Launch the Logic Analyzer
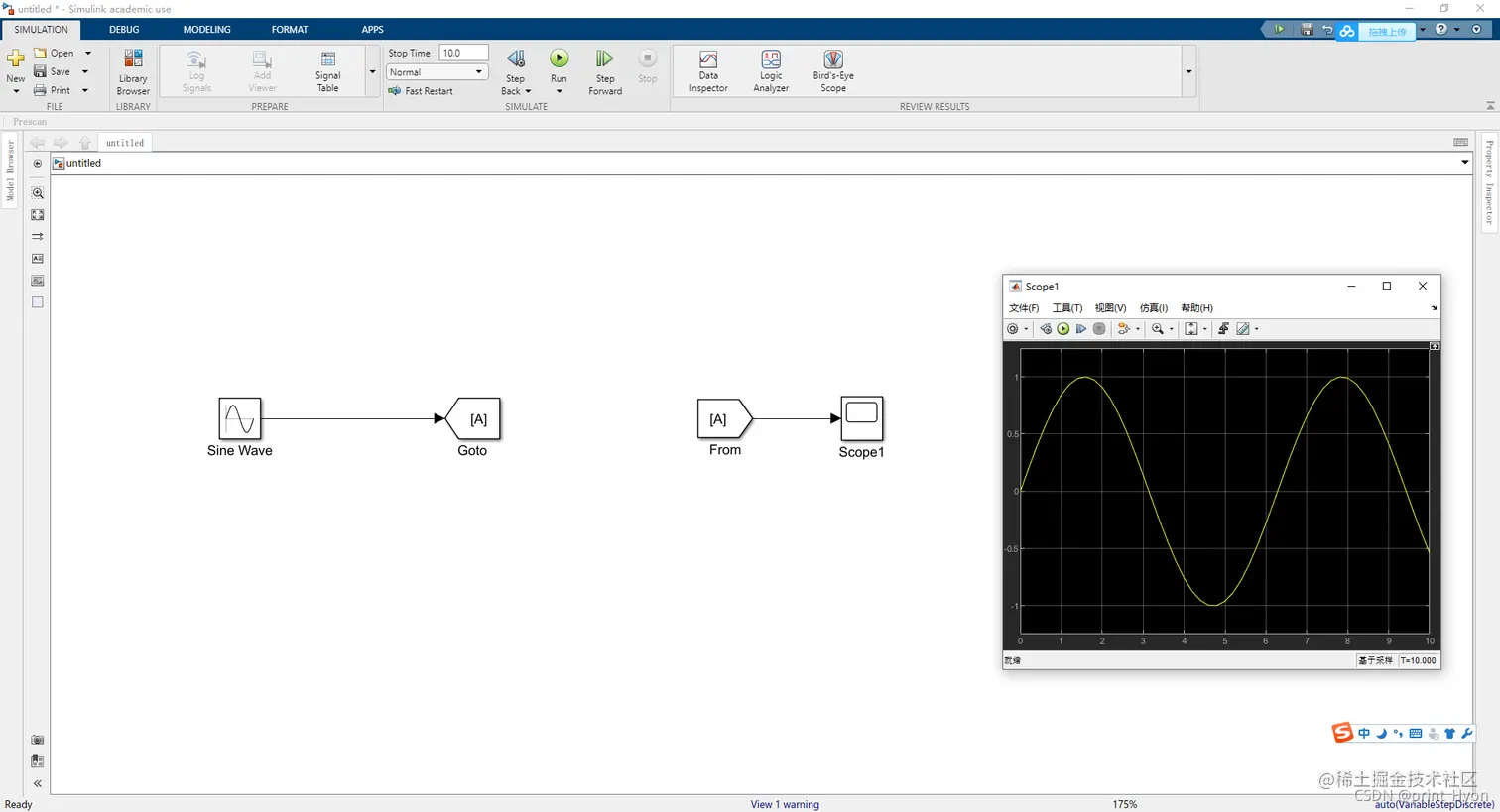The width and height of the screenshot is (1500, 812). [x=771, y=71]
